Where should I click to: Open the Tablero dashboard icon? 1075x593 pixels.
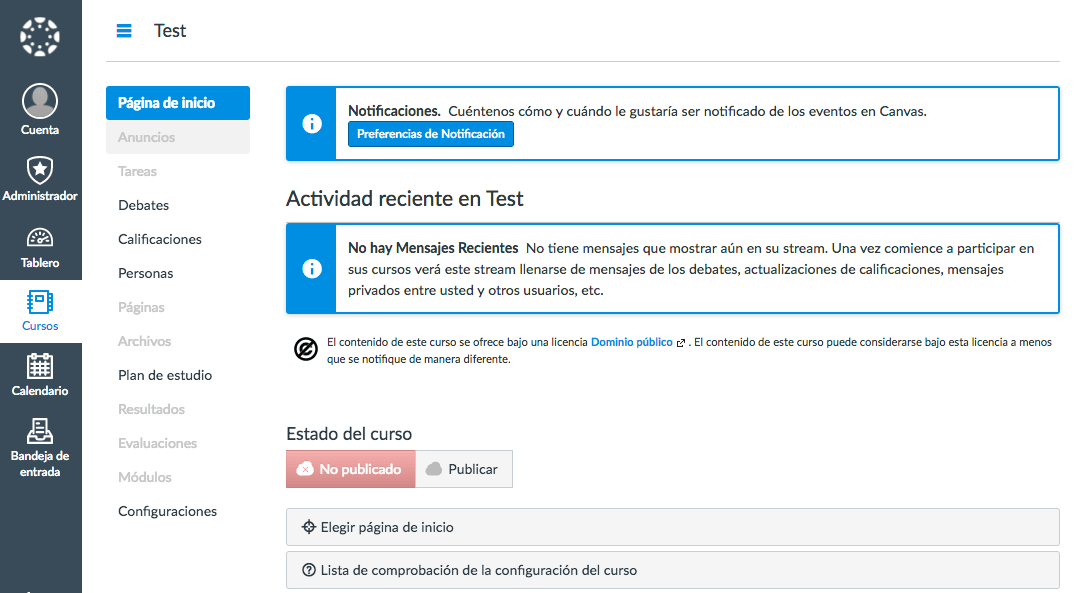coord(40,237)
